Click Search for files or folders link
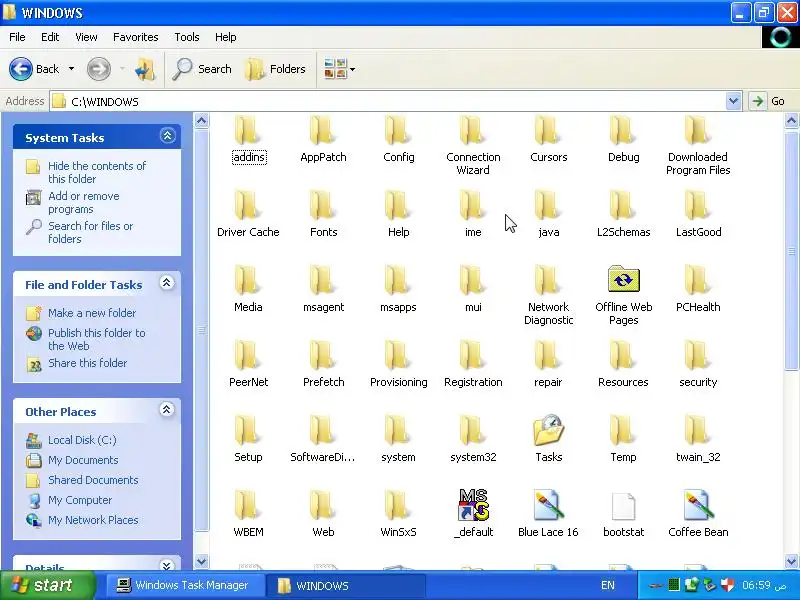 coord(90,232)
